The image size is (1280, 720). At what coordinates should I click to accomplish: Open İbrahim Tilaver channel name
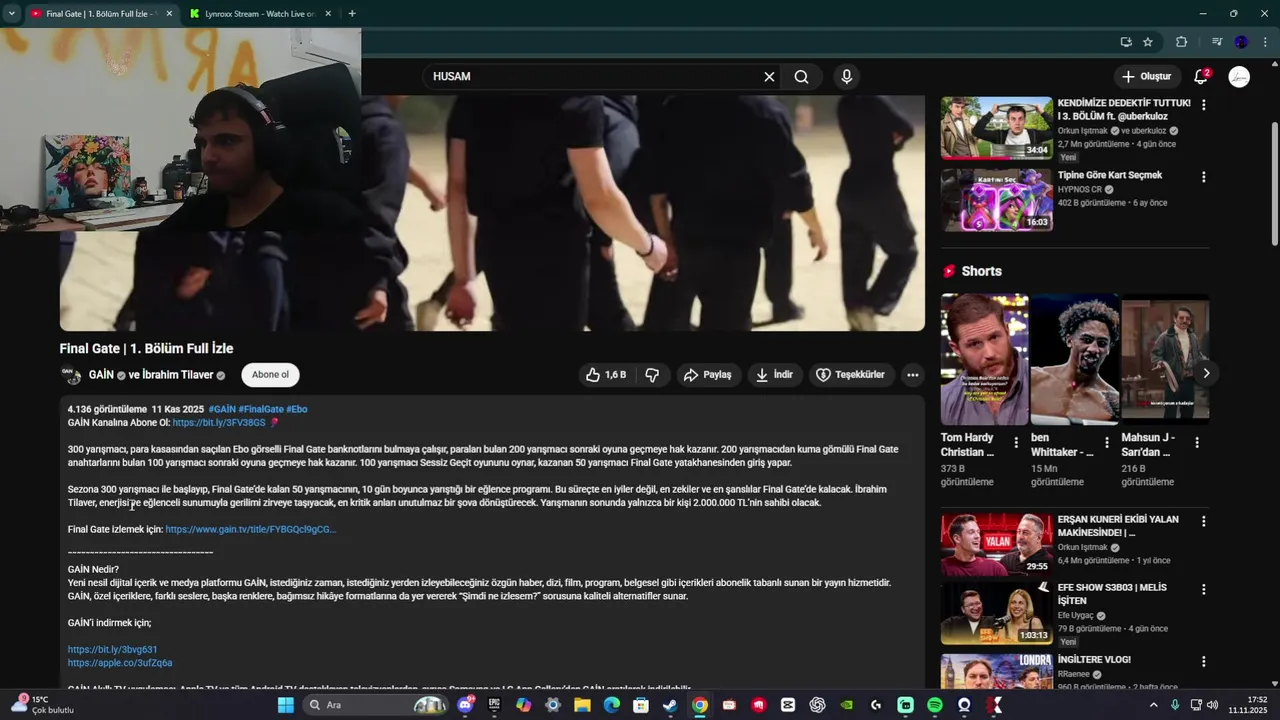click(x=178, y=375)
